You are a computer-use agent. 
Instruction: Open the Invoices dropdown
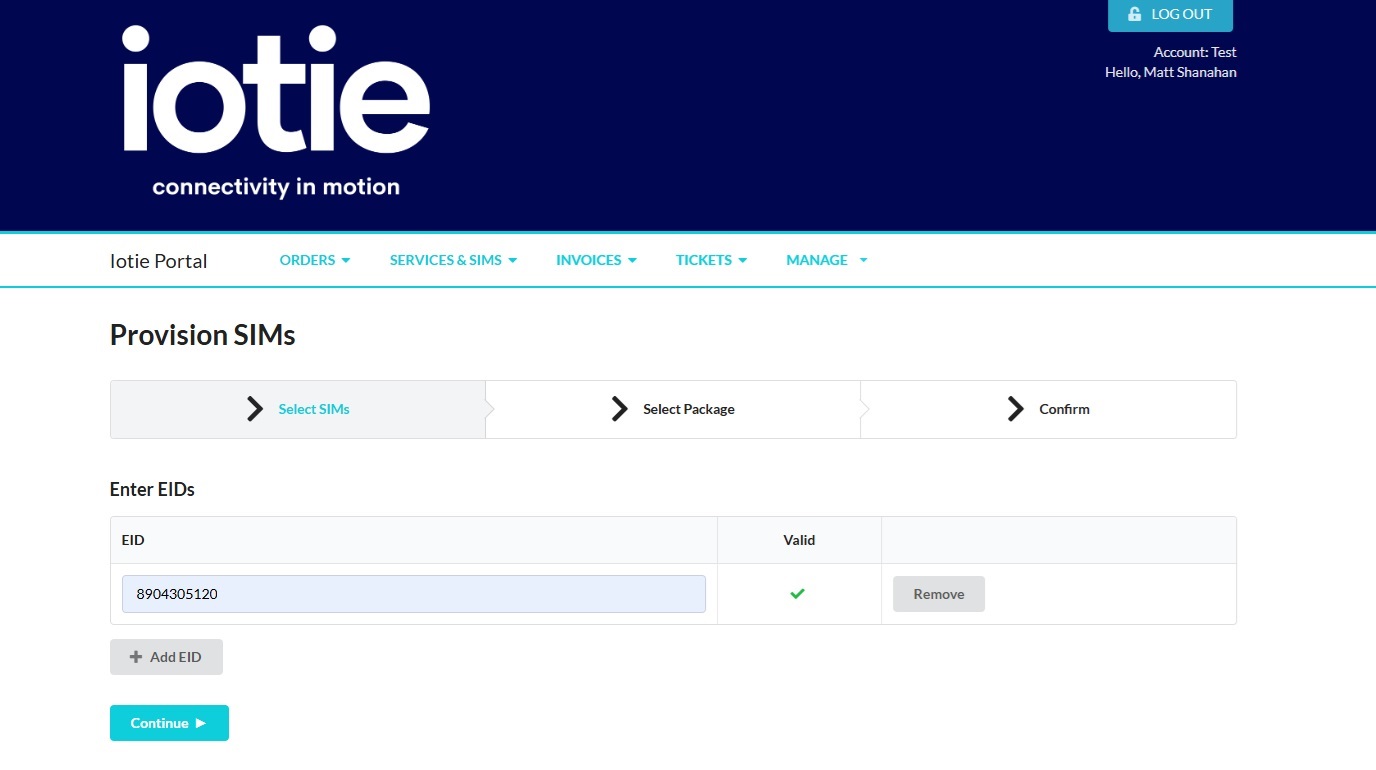pos(596,260)
